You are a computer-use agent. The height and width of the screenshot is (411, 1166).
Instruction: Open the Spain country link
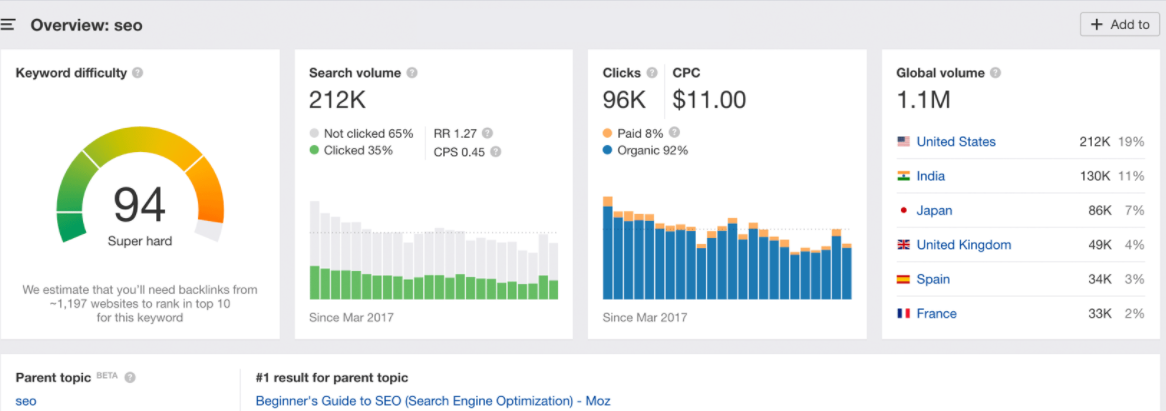pyautogui.click(x=933, y=279)
